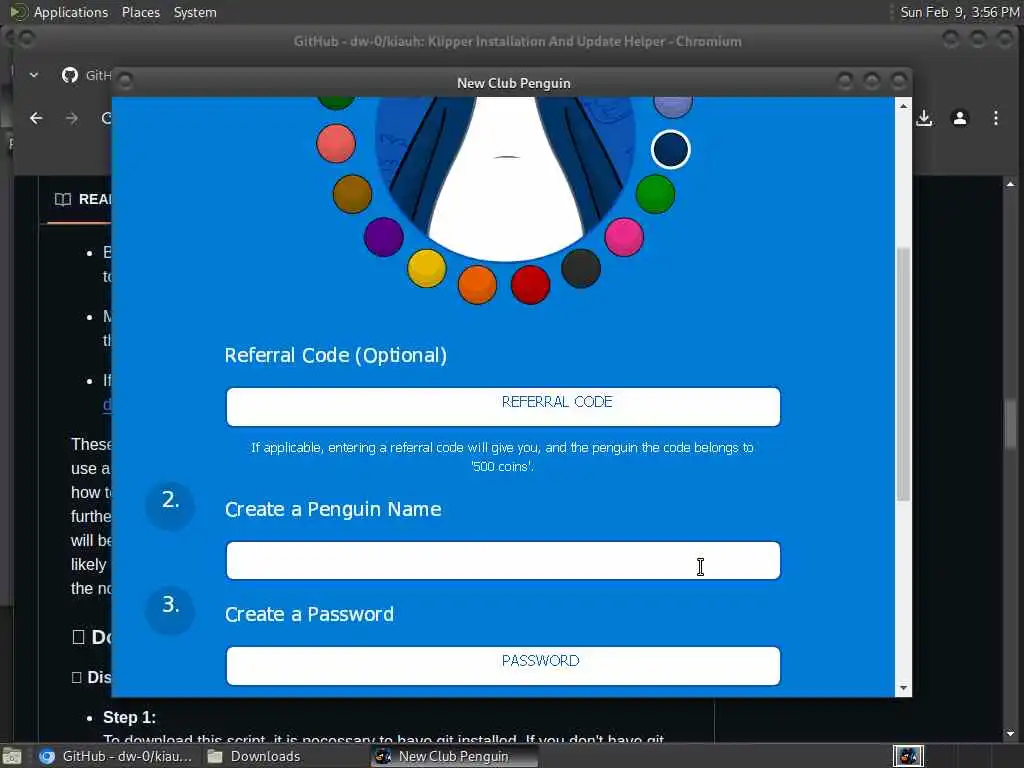The width and height of the screenshot is (1024, 768).
Task: Click the GitHub logo icon in Chromium tab
Action: click(70, 75)
